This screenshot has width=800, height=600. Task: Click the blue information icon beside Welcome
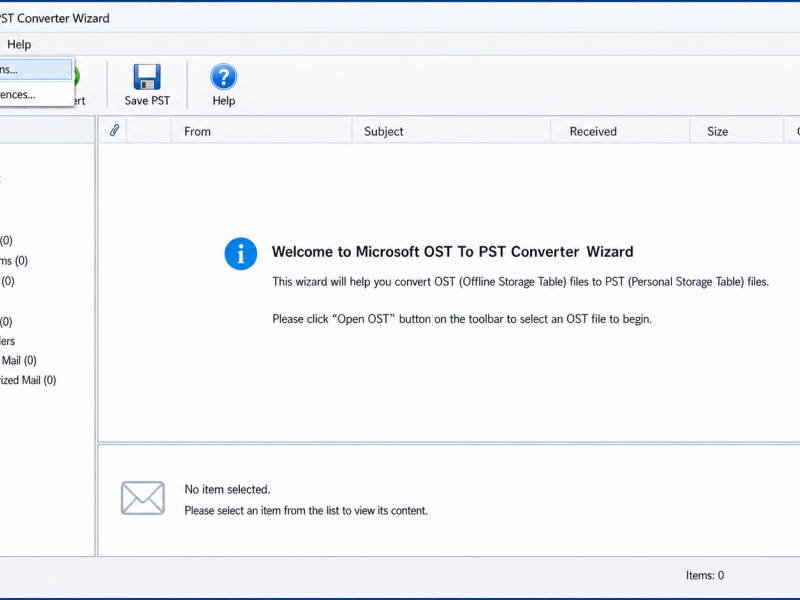pos(241,254)
